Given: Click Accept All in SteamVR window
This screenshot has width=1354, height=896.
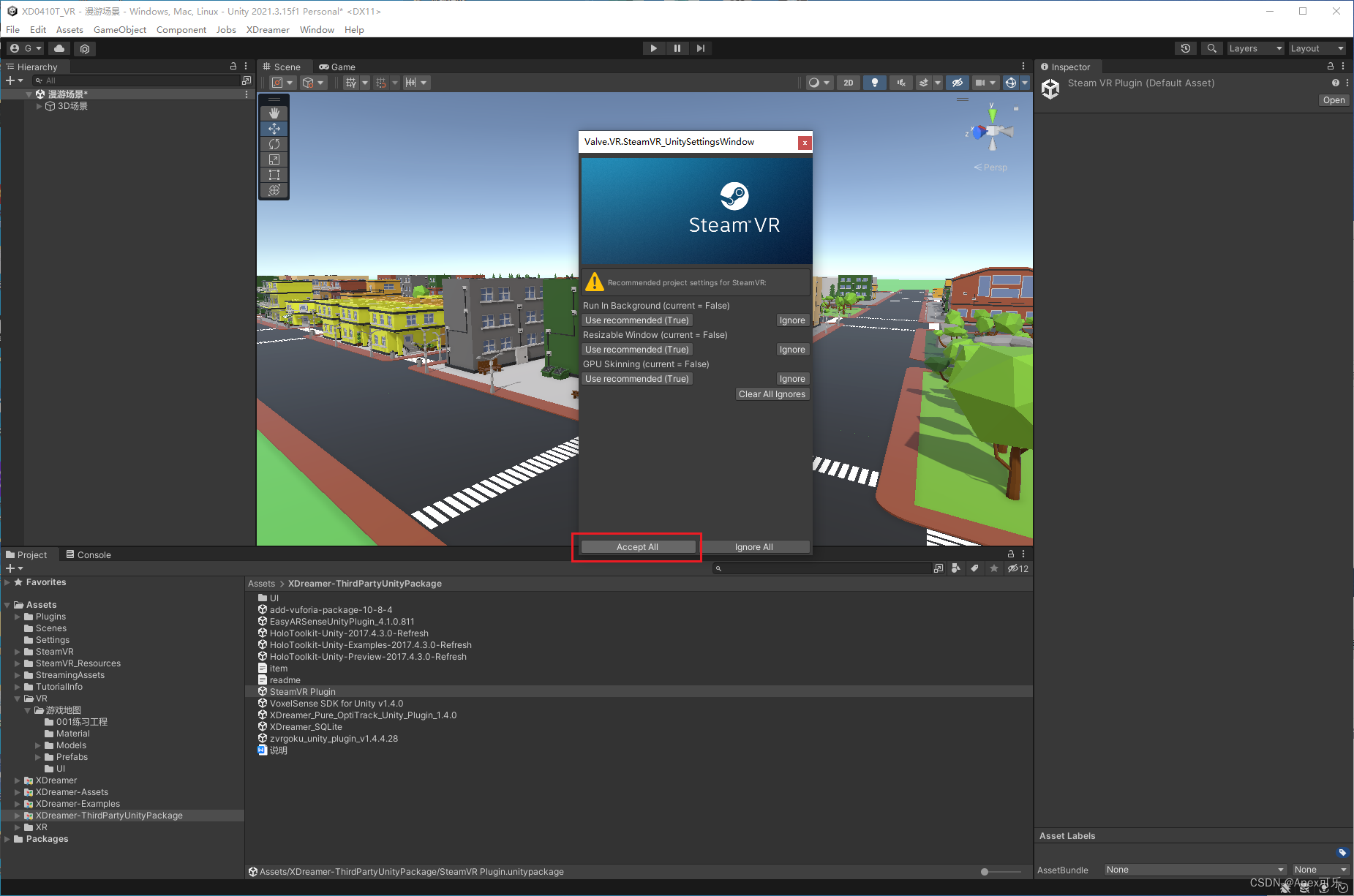Looking at the screenshot, I should tap(637, 547).
